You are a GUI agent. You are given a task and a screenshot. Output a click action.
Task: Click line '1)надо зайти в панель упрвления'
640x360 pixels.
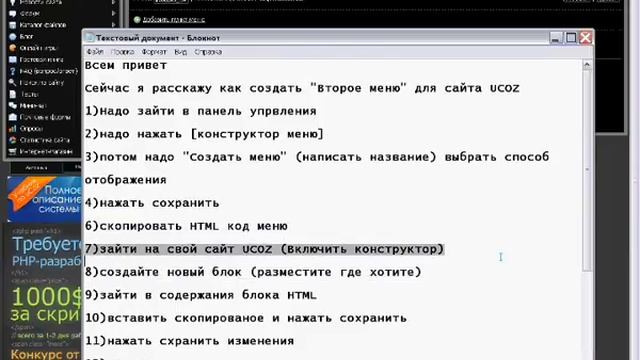pos(201,111)
